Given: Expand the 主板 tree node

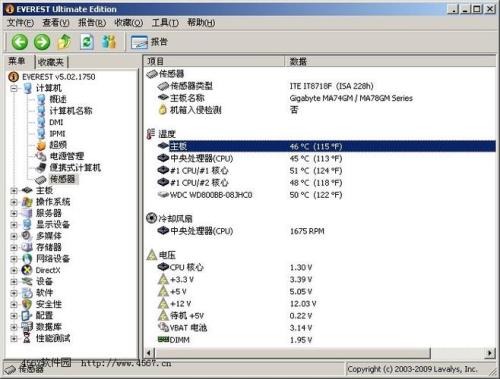Looking at the screenshot, I should (x=14, y=191).
